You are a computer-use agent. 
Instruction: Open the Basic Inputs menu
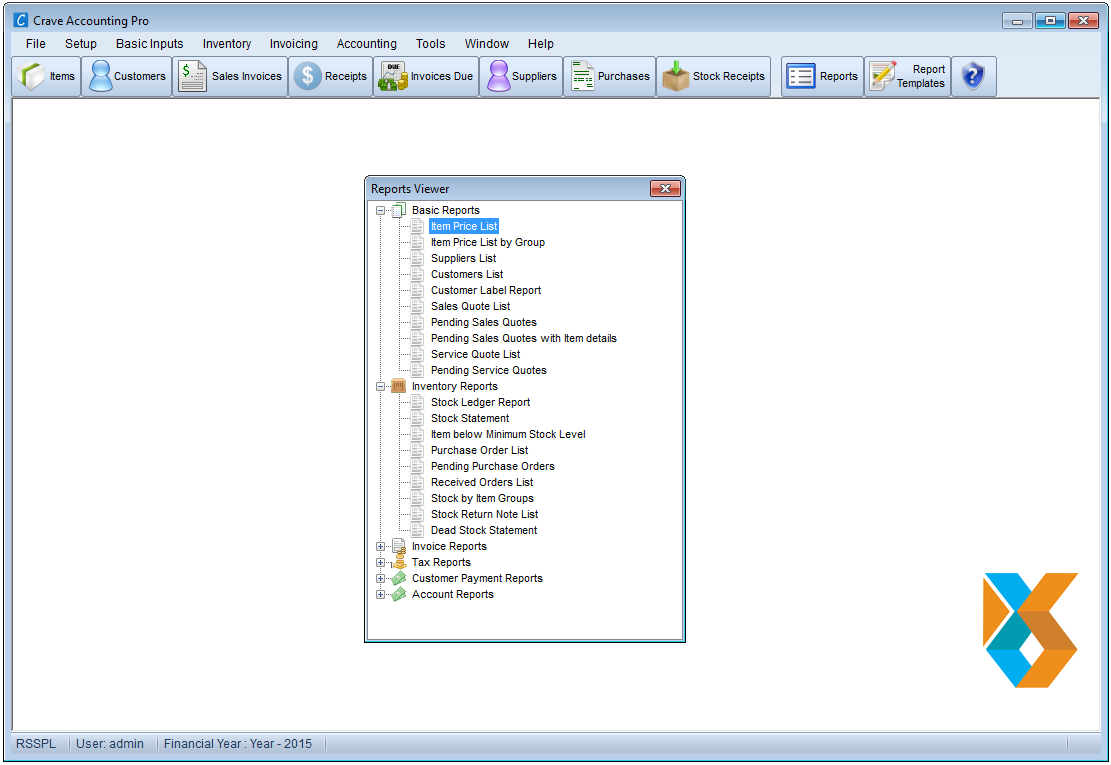150,44
